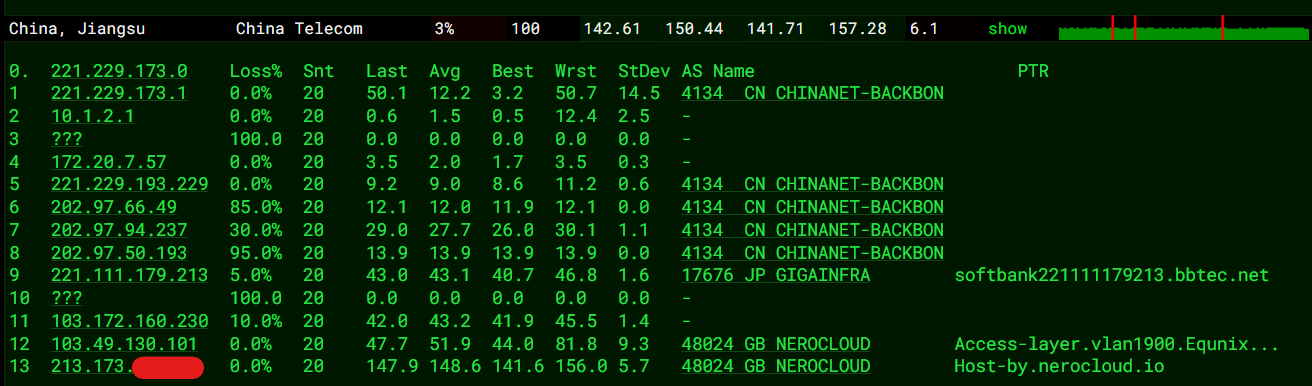
Task: Open AS link 4134 CN CHINANET-BACKBON in hop 1
Action: tap(812, 94)
